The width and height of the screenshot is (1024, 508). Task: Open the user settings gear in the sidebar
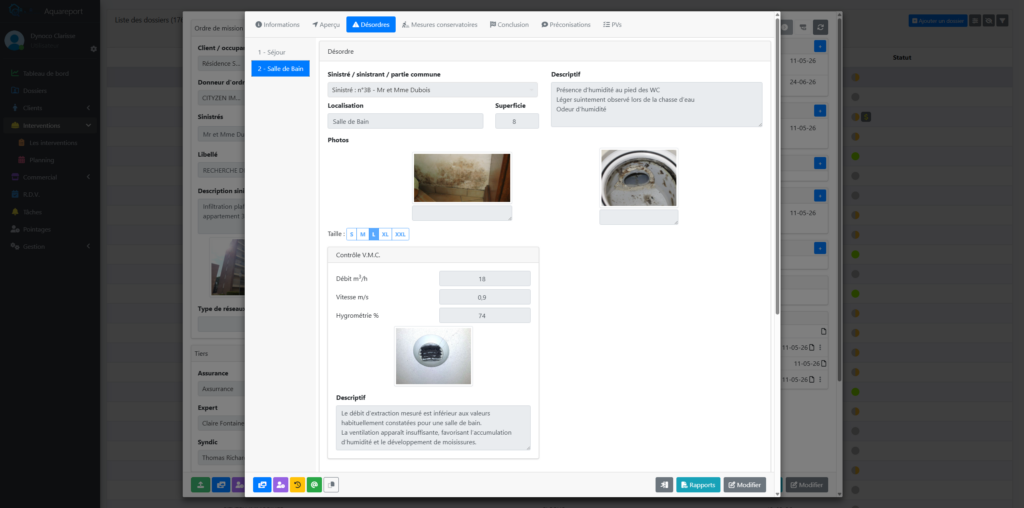point(93,49)
